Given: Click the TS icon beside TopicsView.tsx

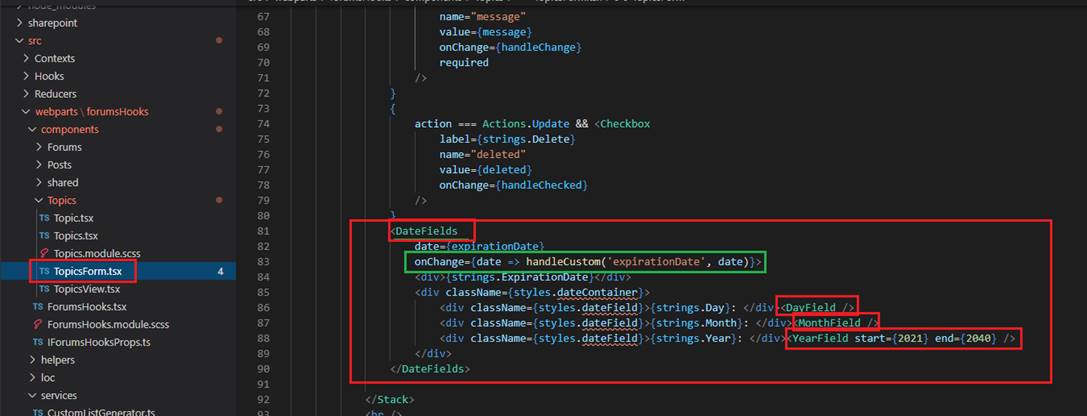Looking at the screenshot, I should [x=44, y=289].
